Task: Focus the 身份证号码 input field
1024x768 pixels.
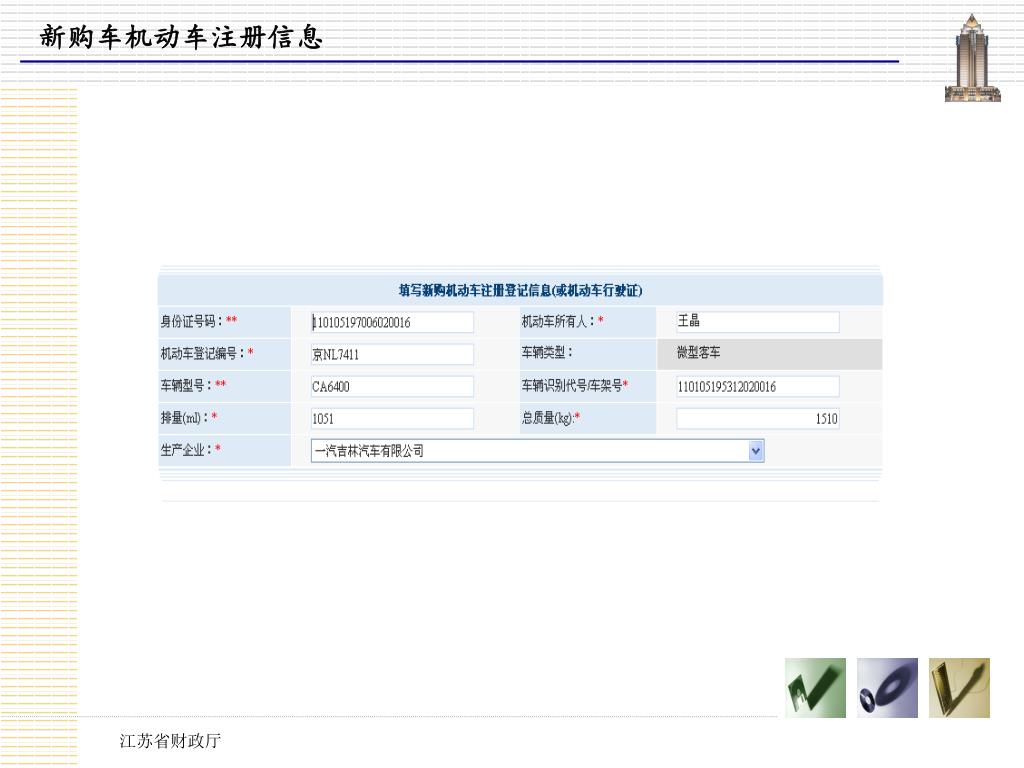Action: pos(392,322)
